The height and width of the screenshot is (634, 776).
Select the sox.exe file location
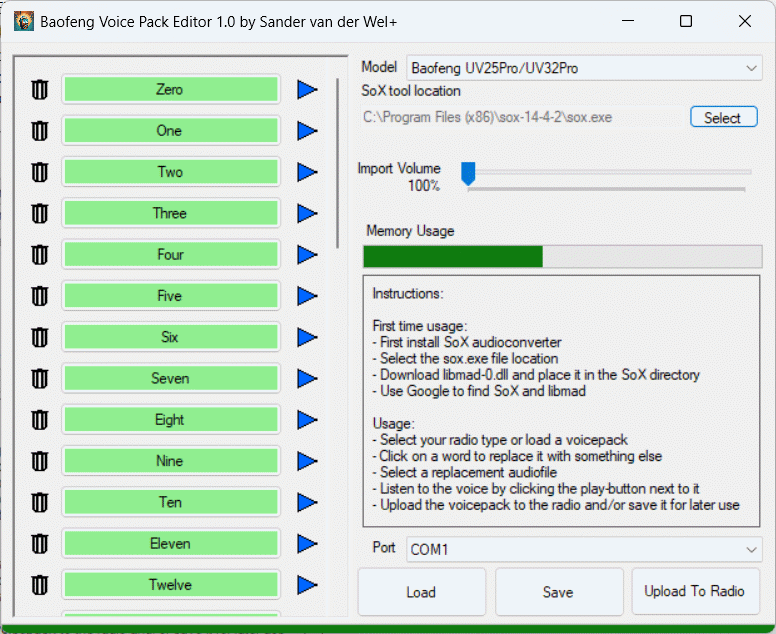click(x=722, y=117)
